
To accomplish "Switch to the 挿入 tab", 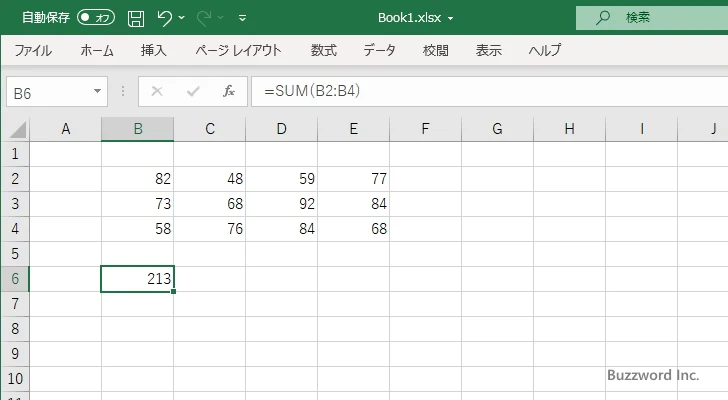I will click(x=154, y=50).
